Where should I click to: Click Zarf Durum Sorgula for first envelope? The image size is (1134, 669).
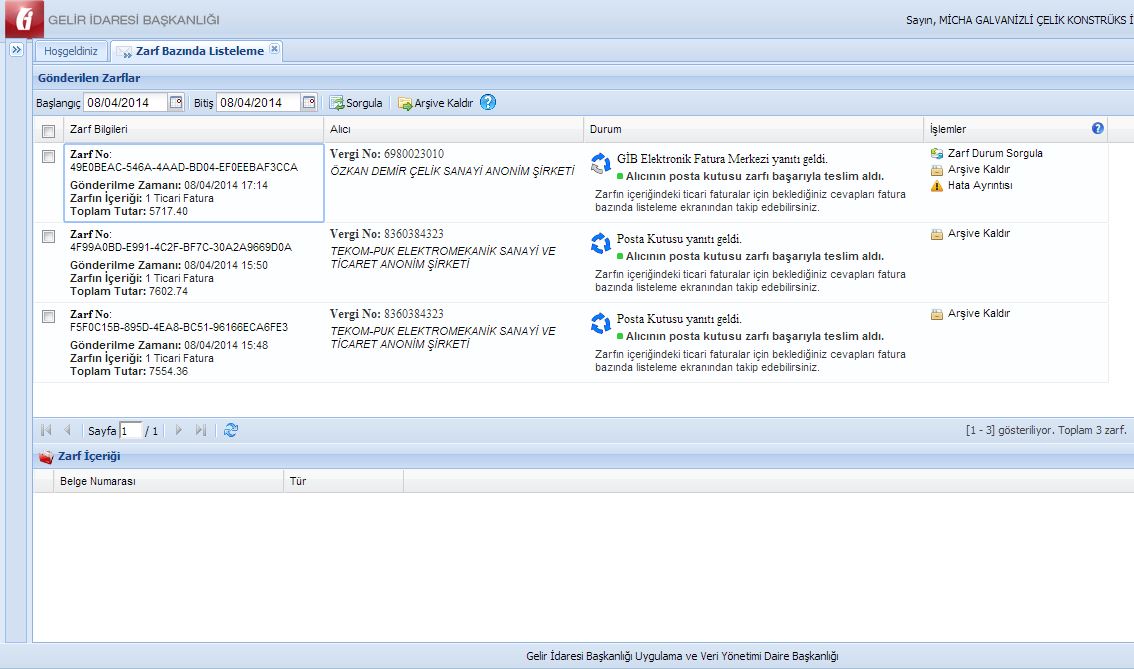pyautogui.click(x=994, y=154)
